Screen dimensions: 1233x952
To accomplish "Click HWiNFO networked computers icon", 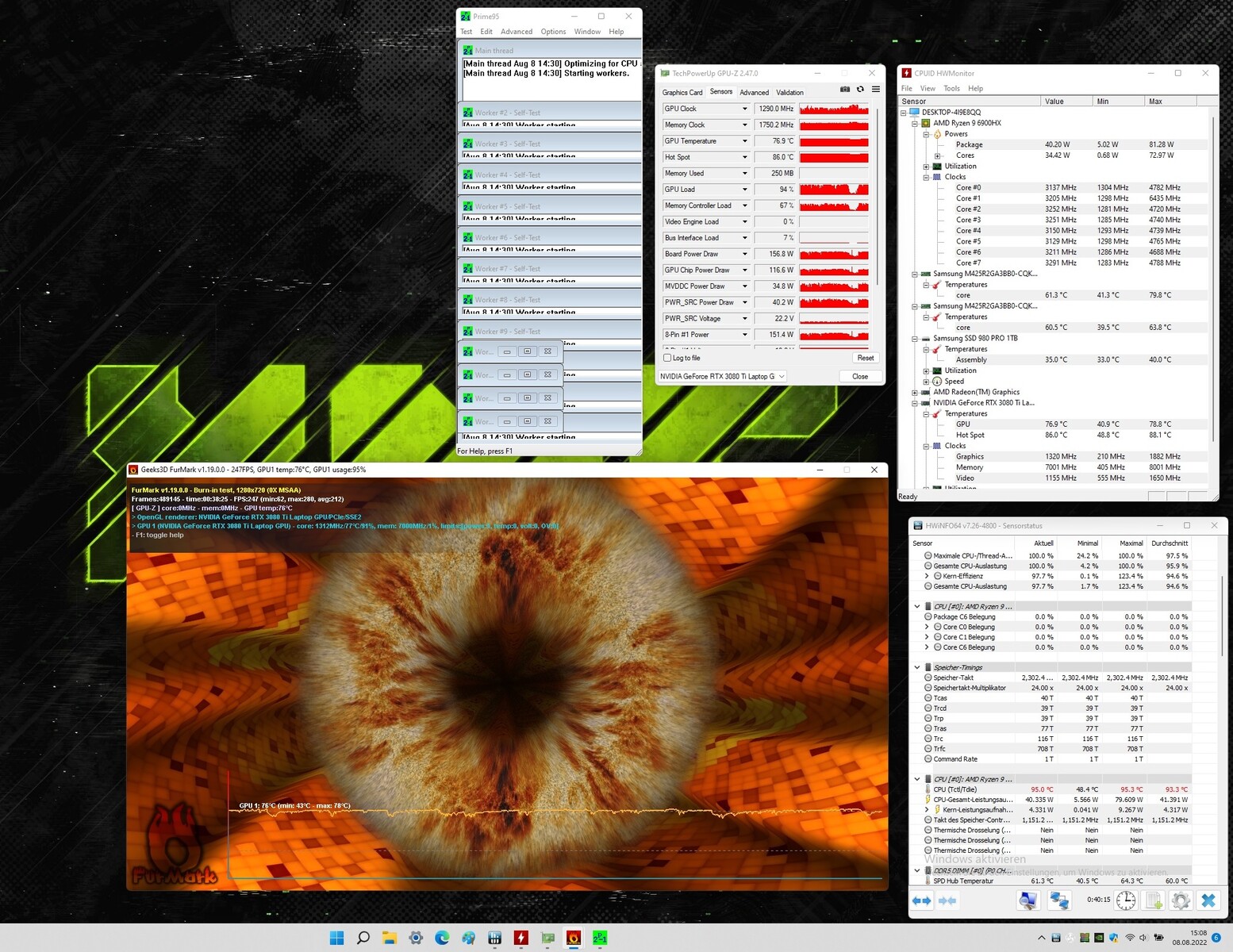I will click(1059, 900).
